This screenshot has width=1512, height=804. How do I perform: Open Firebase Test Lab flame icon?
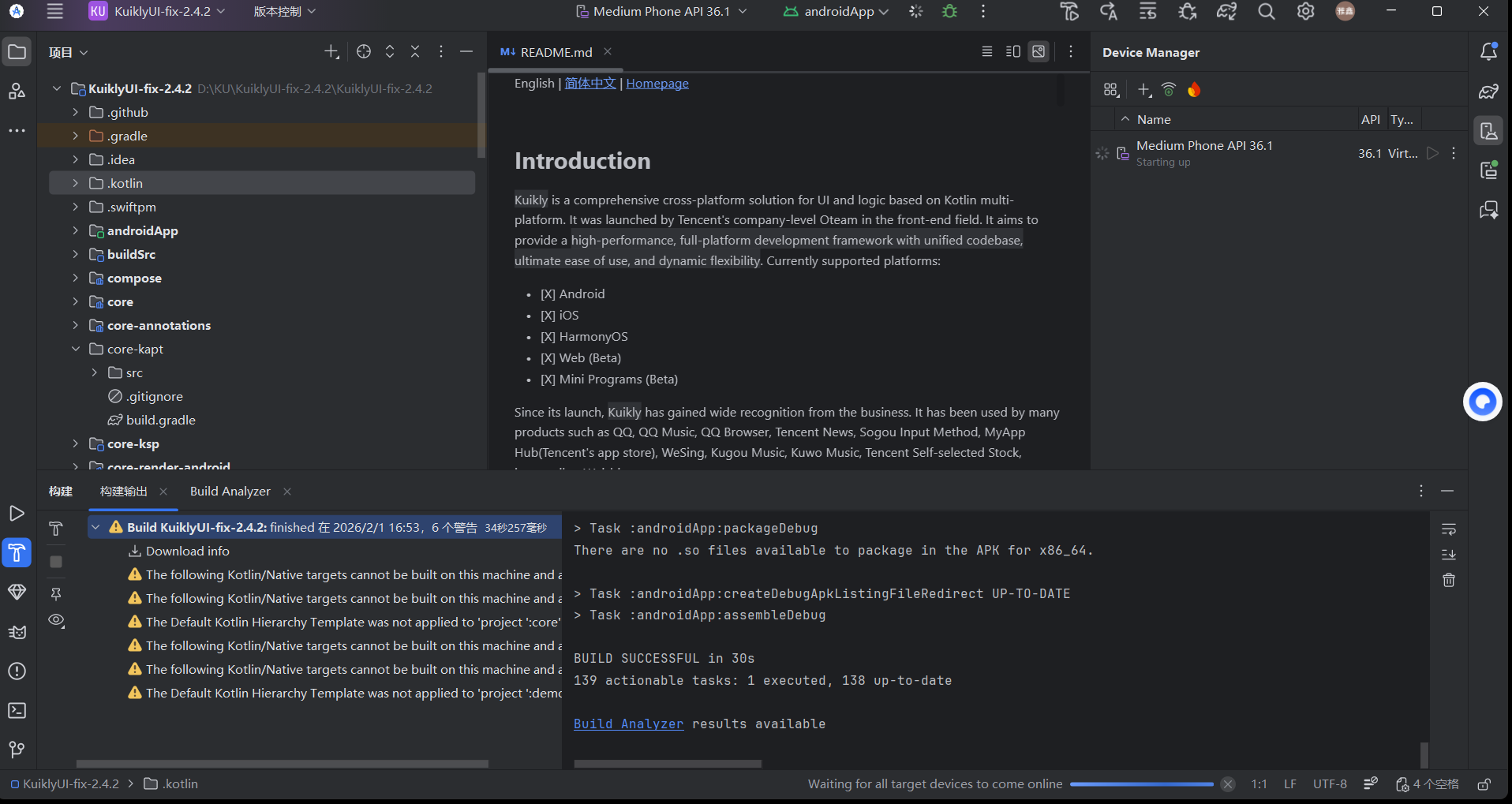pos(1194,90)
